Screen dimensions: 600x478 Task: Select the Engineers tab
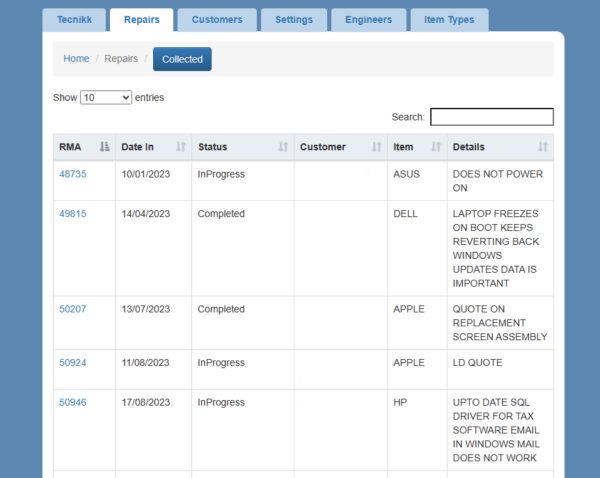pos(368,20)
